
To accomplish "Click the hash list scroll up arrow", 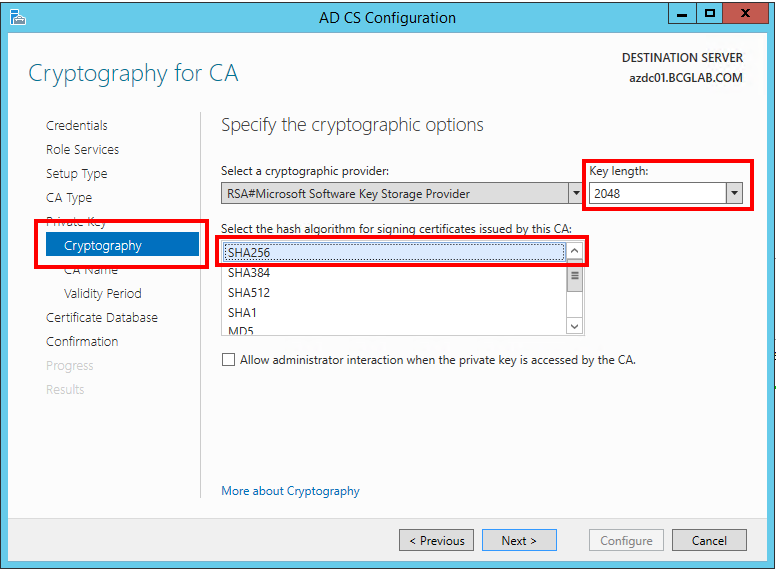I will click(574, 251).
